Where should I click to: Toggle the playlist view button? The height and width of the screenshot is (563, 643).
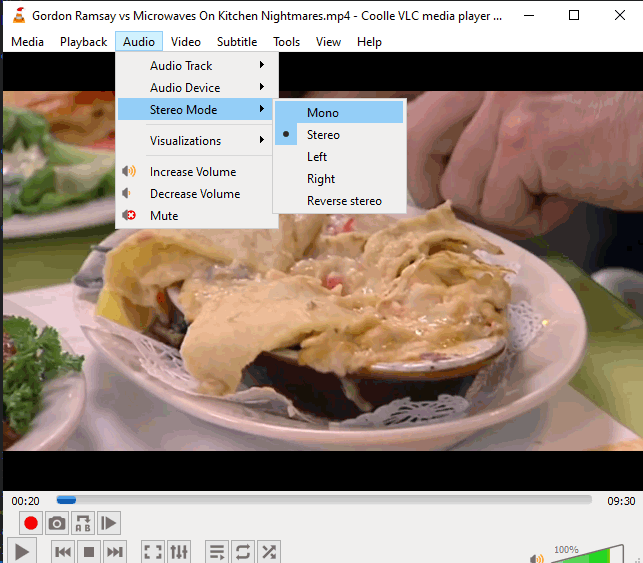point(216,551)
